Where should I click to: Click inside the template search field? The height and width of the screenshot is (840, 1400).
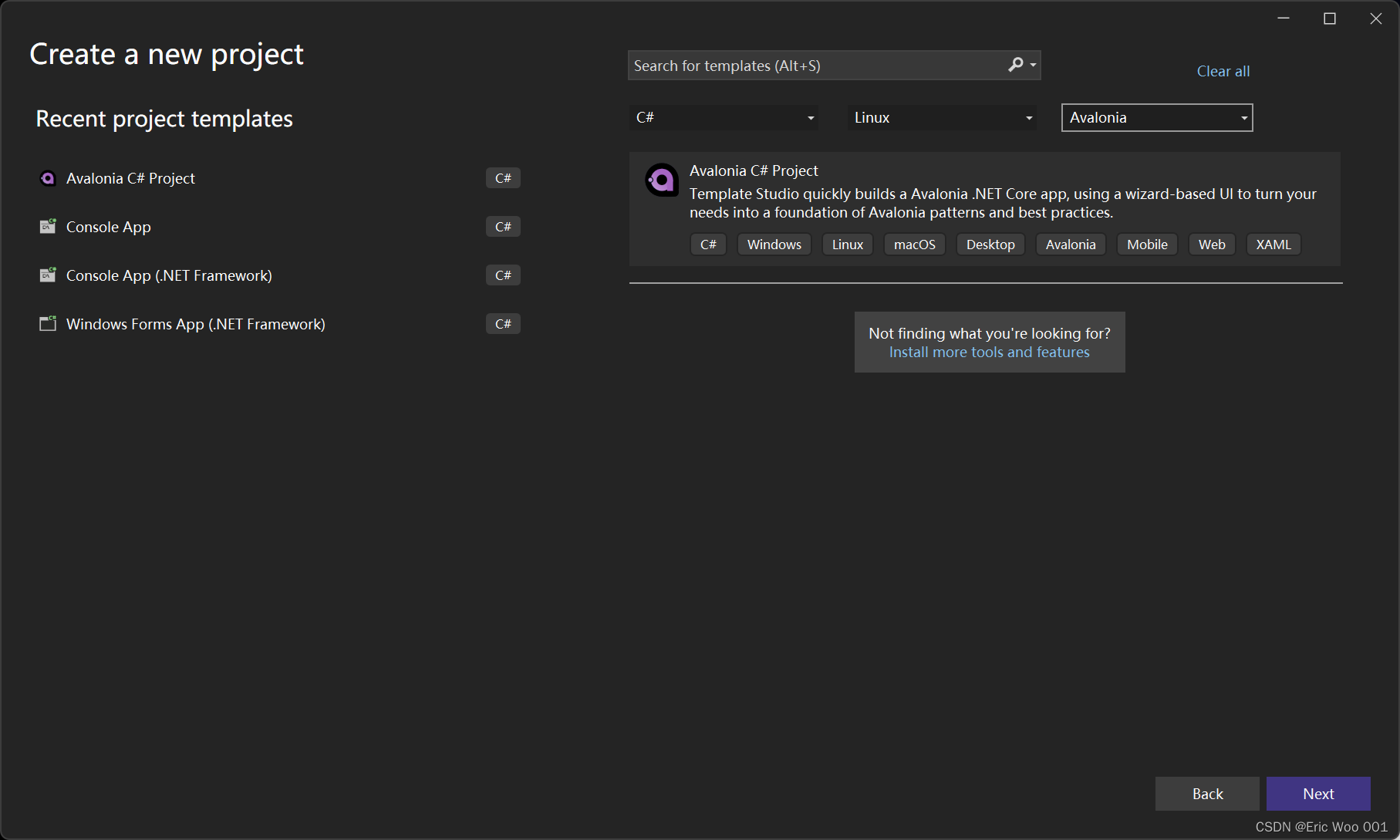point(810,65)
